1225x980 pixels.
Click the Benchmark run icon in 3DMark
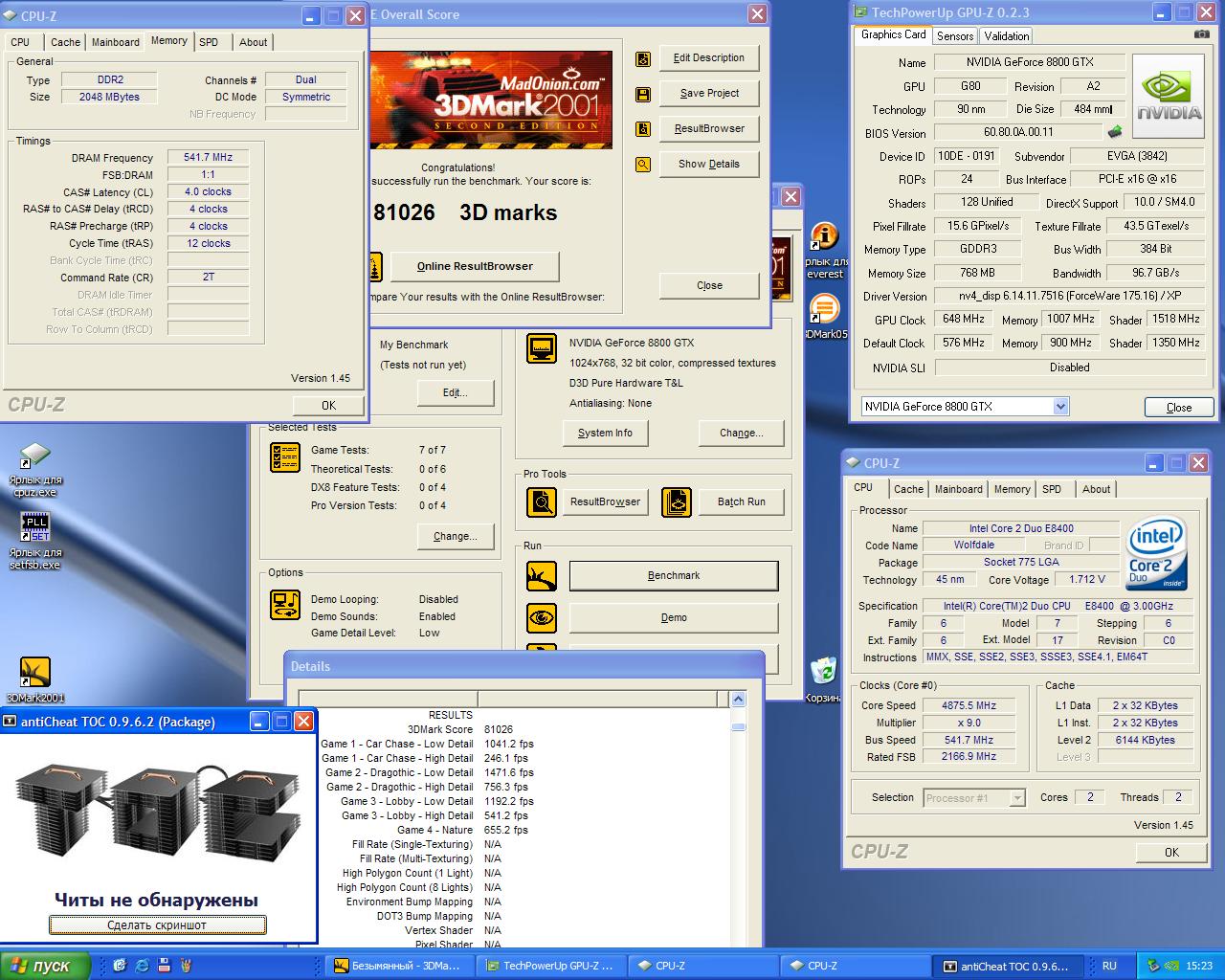click(x=542, y=576)
